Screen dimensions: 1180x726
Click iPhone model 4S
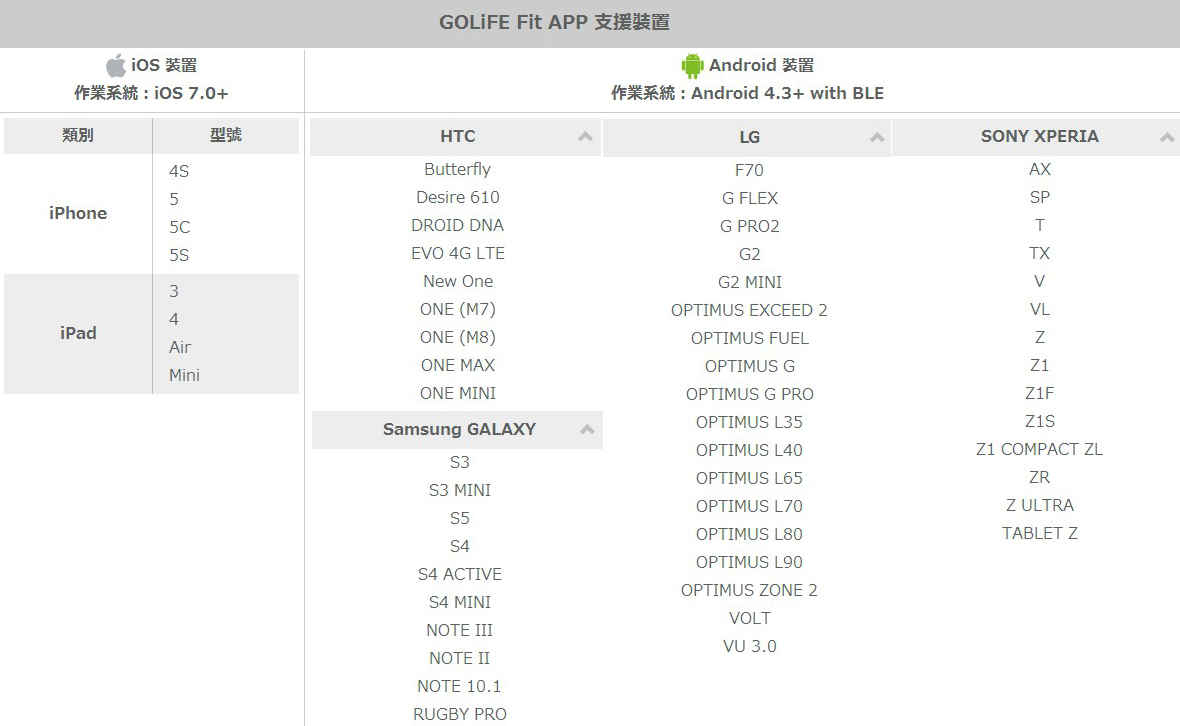coord(179,172)
